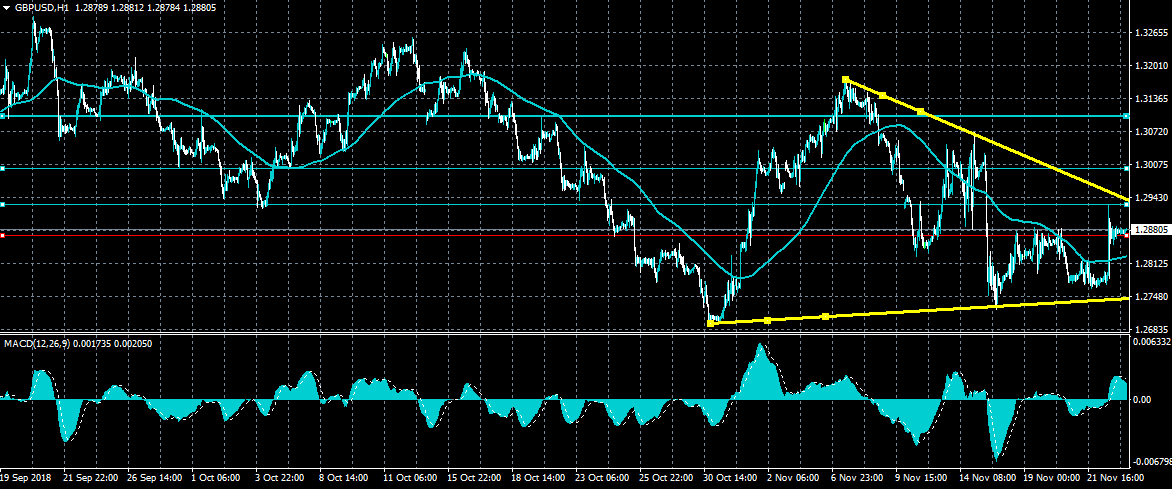Click the 1.28125 price axis label
This screenshot has width=1172, height=489.
(x=1151, y=264)
